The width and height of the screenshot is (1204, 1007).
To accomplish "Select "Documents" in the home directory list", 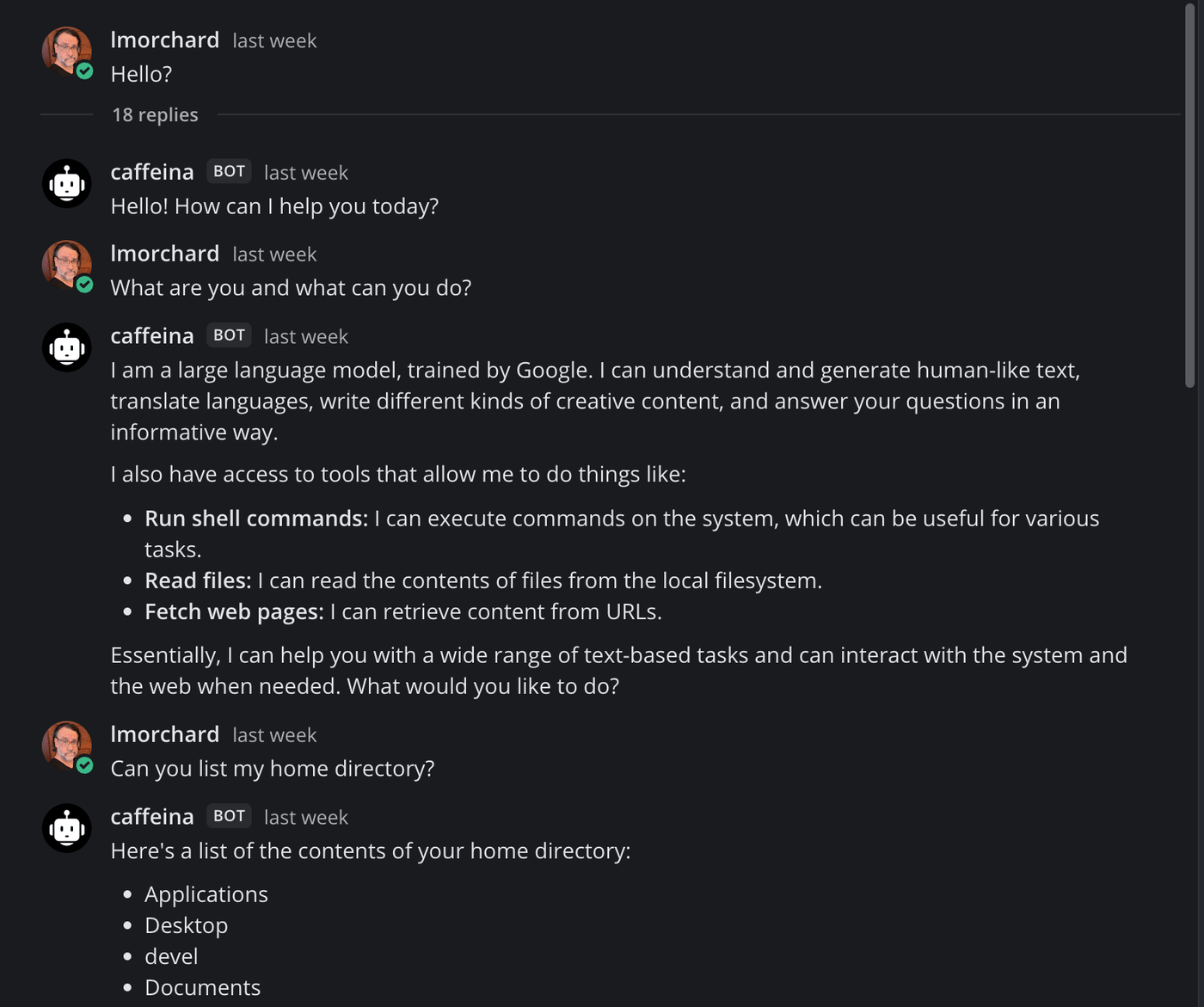I will [203, 987].
